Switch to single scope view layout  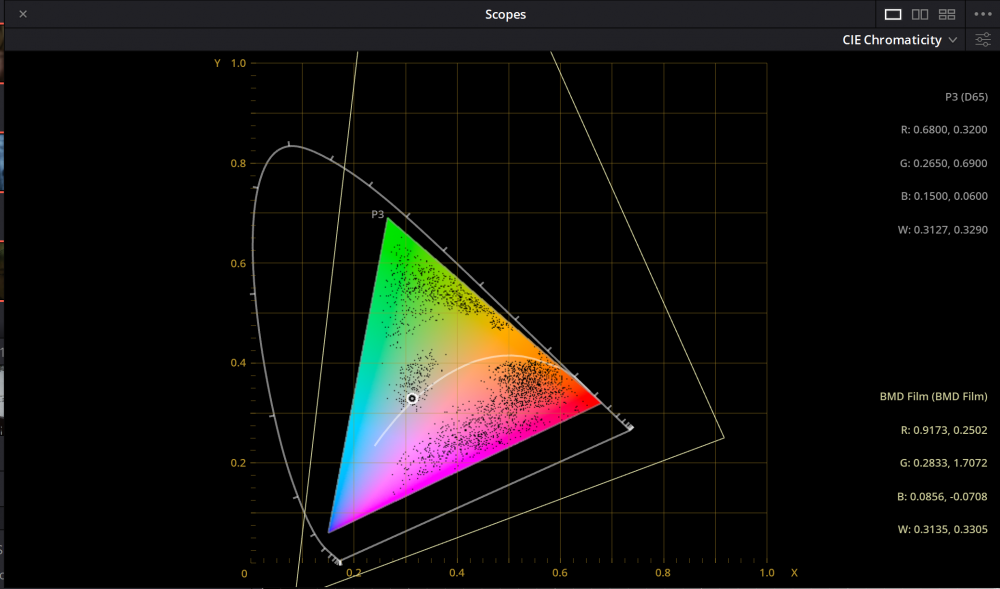click(x=893, y=14)
